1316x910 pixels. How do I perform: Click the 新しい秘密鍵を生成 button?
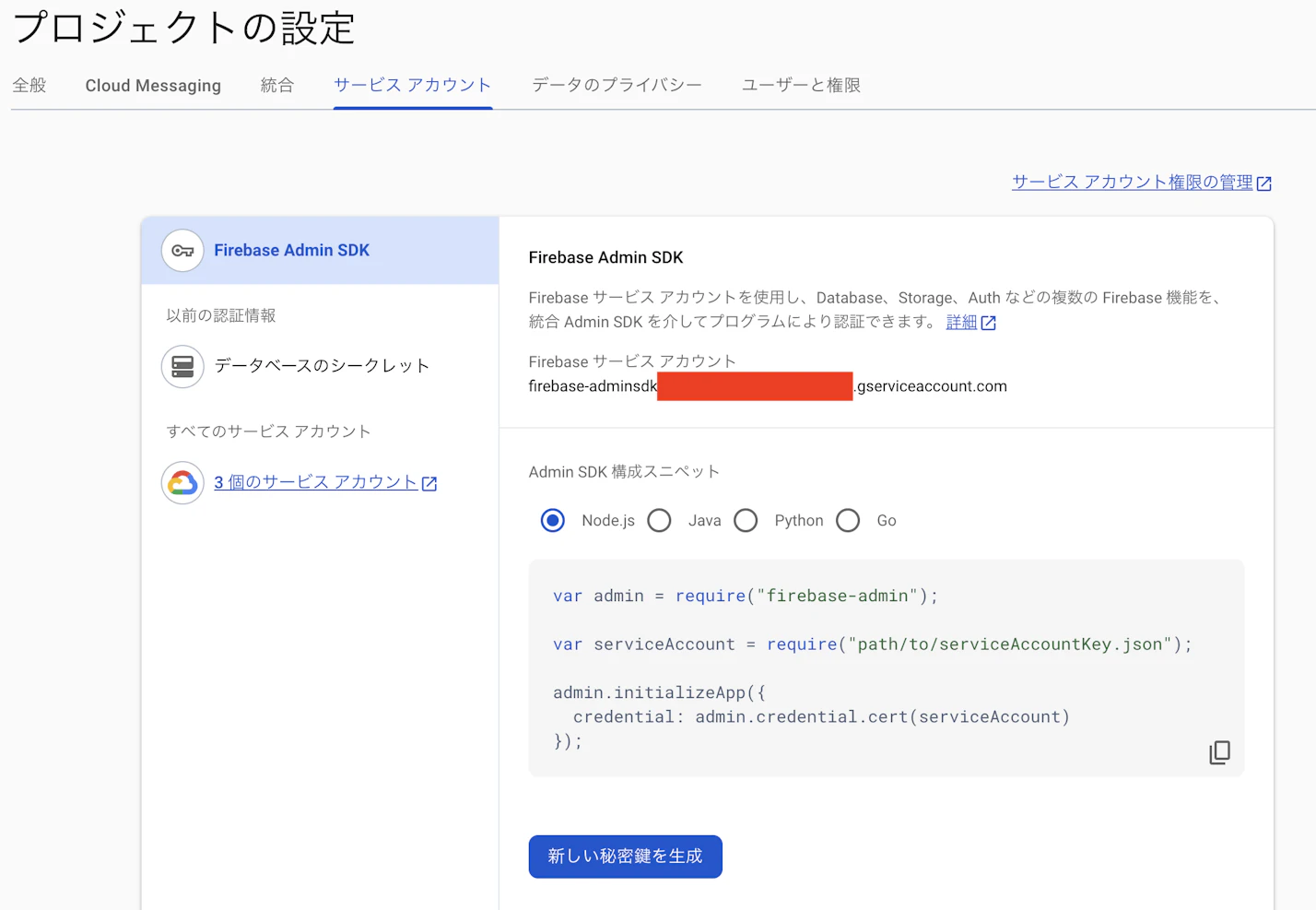(625, 857)
